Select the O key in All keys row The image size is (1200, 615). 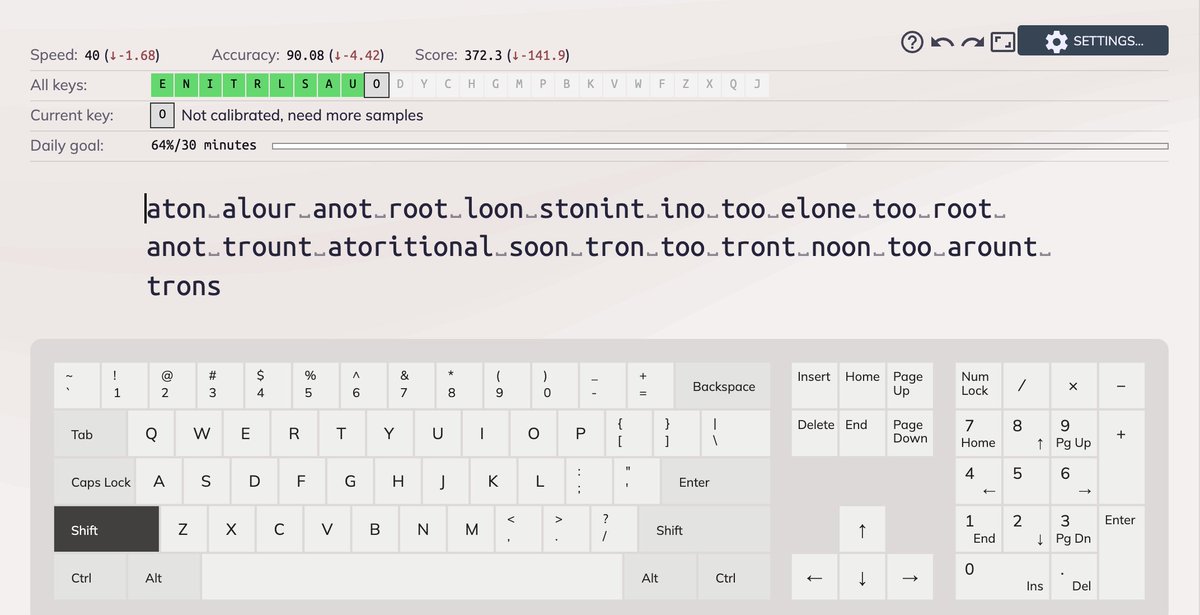[x=377, y=85]
